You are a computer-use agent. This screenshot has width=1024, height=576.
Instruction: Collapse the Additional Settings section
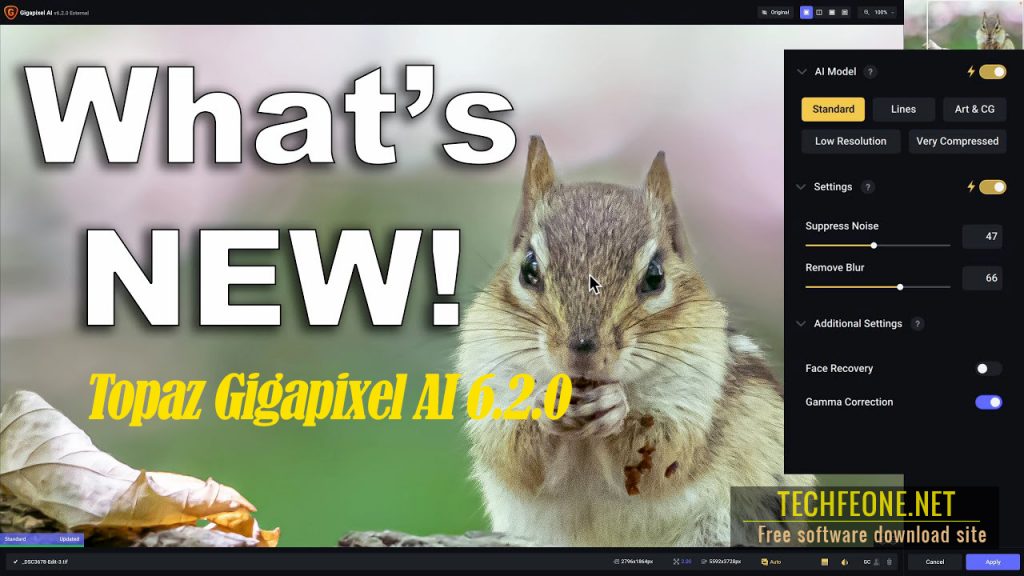click(x=801, y=324)
